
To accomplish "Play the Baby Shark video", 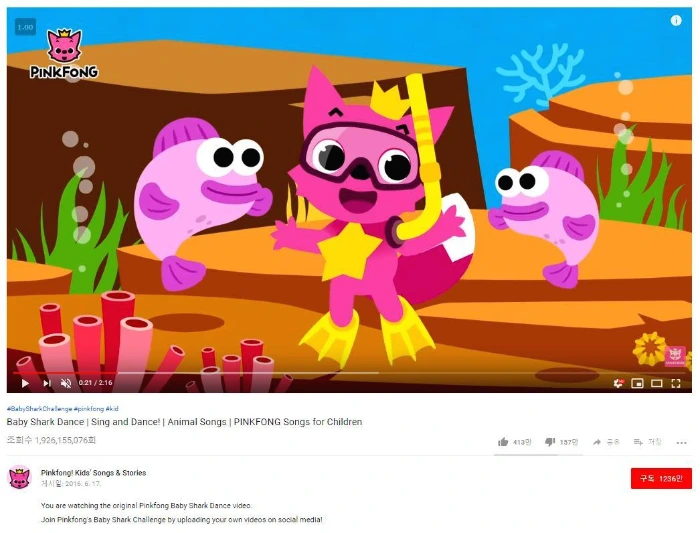I will [25, 383].
